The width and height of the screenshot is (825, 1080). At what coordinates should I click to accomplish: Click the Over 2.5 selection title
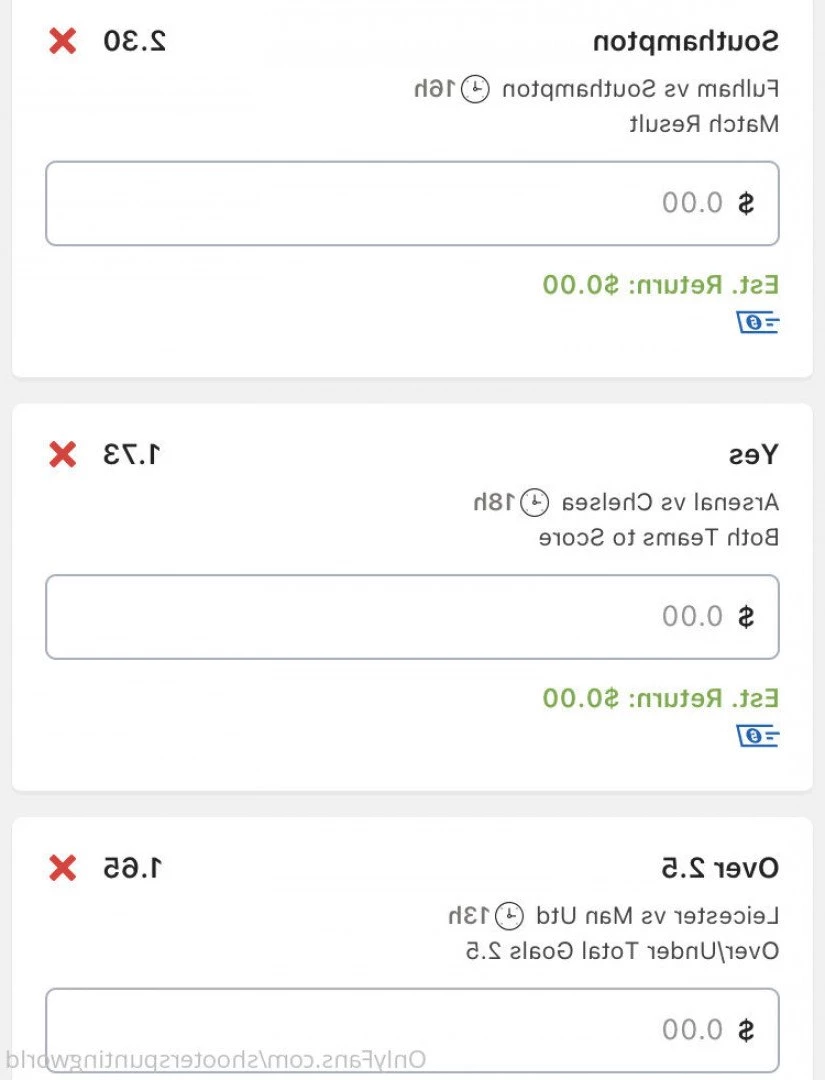pos(719,868)
